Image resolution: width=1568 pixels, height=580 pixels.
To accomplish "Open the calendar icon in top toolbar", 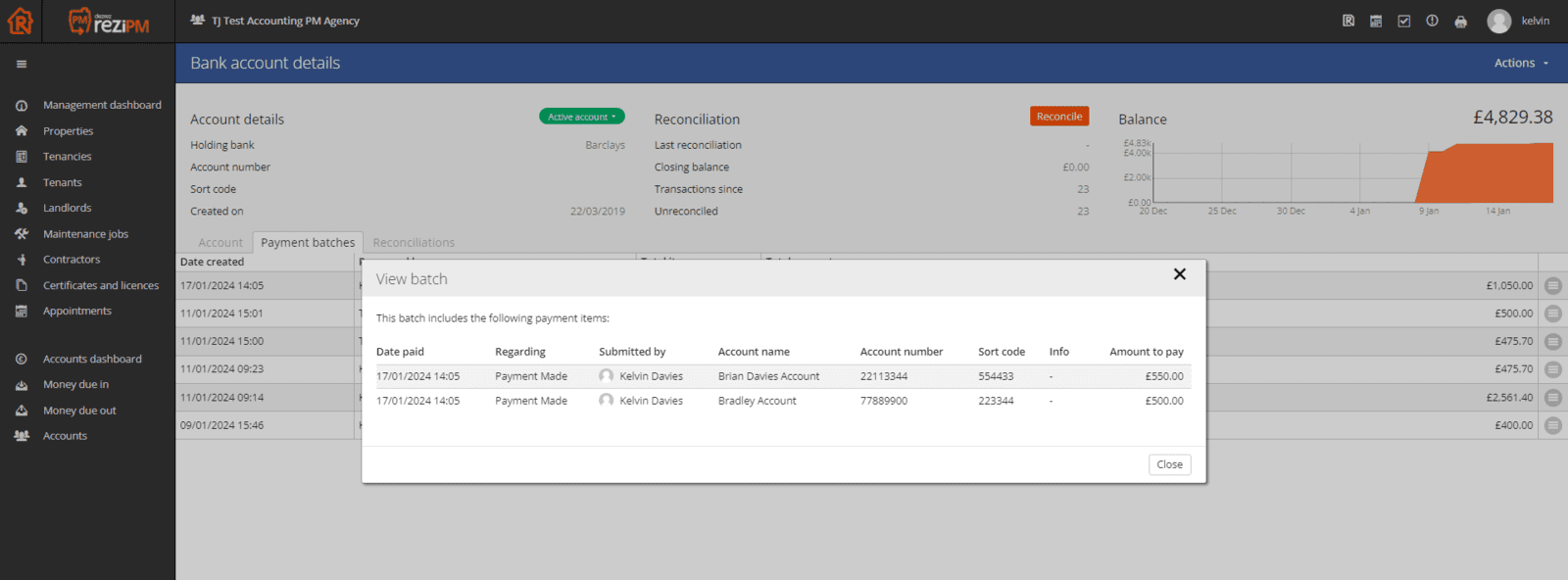I will point(1376,21).
